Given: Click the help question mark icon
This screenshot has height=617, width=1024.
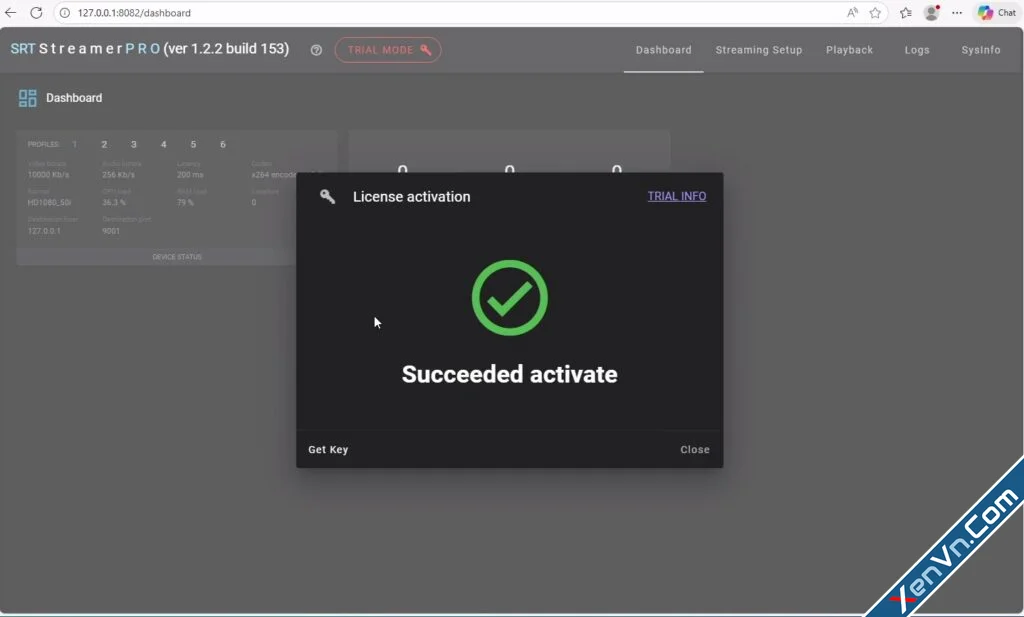Looking at the screenshot, I should (x=316, y=50).
